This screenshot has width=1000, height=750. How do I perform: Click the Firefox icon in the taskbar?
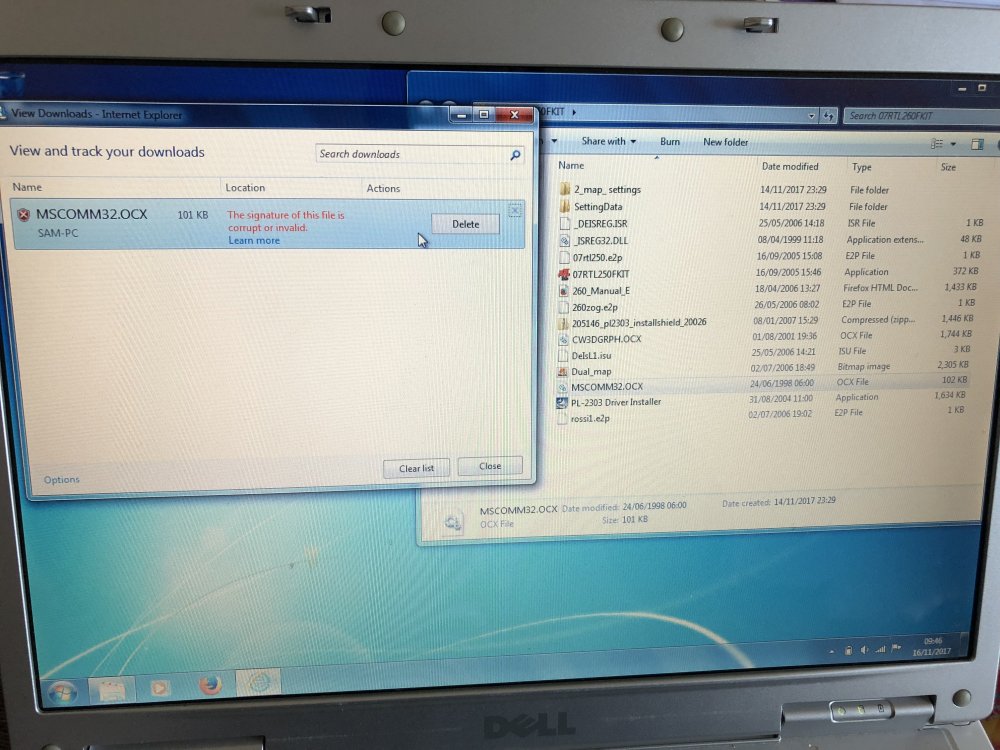pos(210,685)
